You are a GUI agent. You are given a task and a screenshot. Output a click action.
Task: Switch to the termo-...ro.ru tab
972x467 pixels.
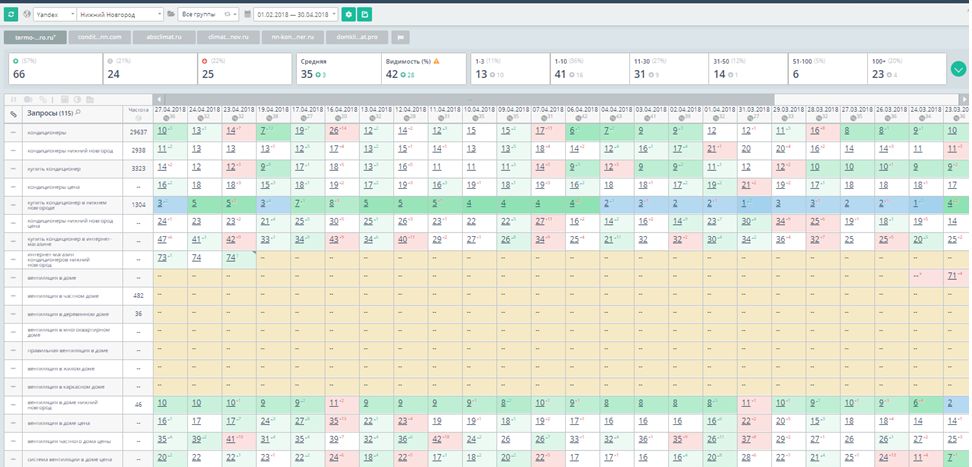coord(35,37)
